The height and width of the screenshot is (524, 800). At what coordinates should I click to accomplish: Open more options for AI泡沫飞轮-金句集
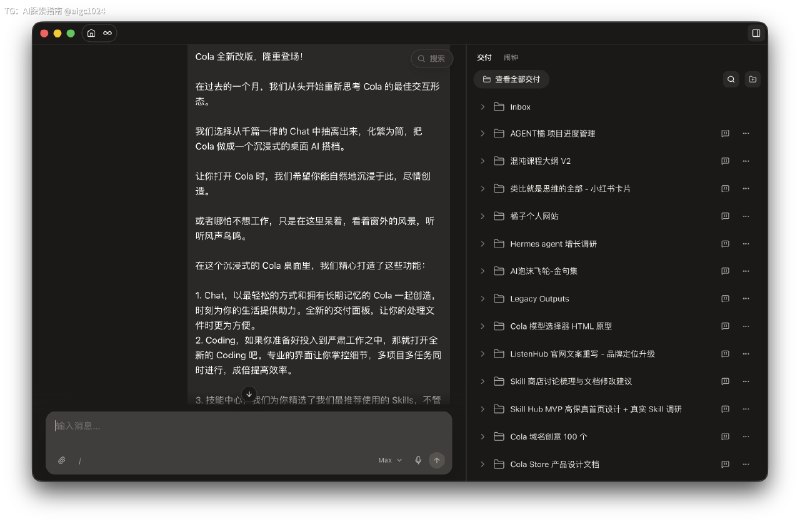746,271
